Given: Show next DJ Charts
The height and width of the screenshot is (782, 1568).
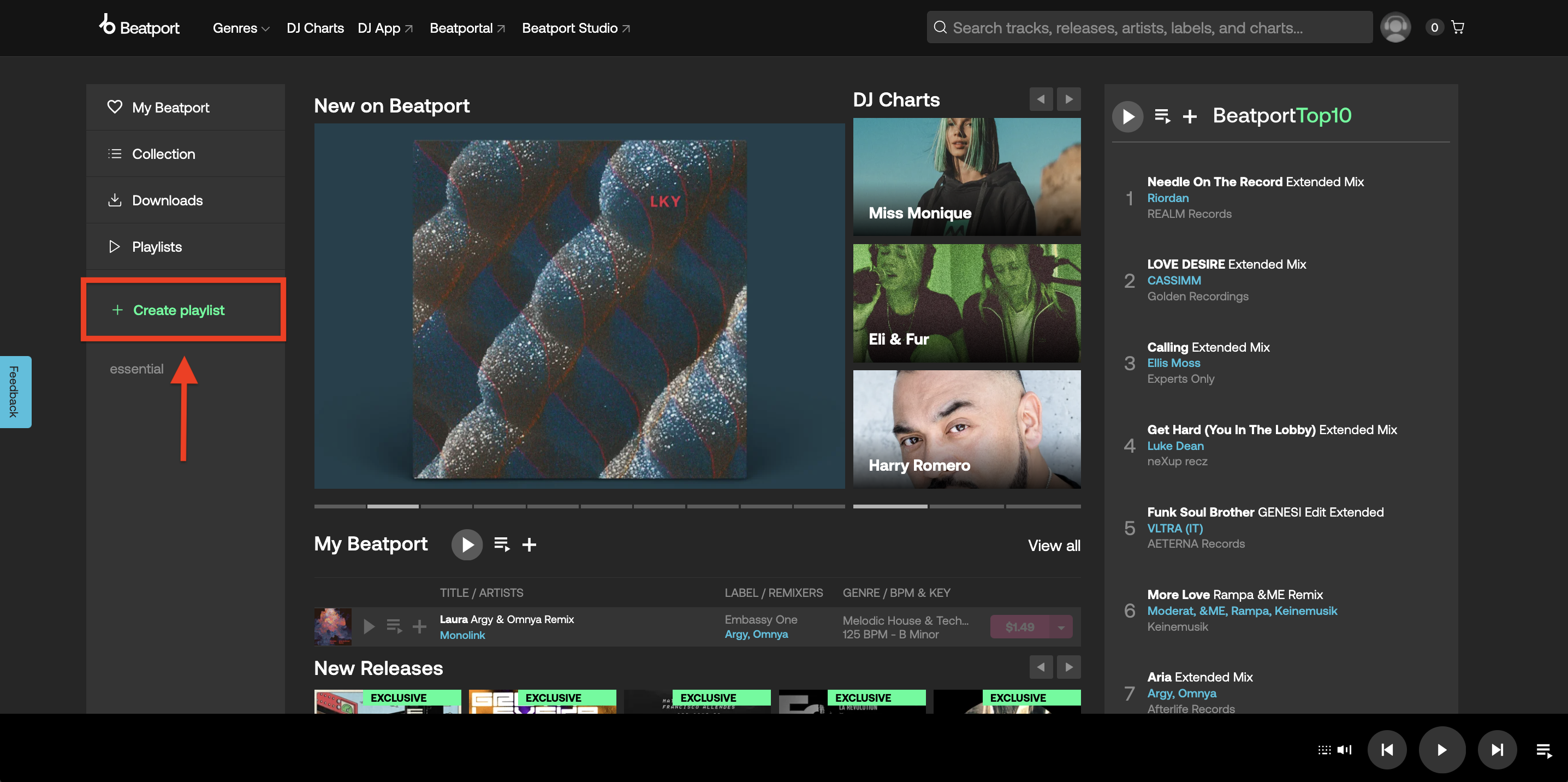Looking at the screenshot, I should click(x=1069, y=99).
